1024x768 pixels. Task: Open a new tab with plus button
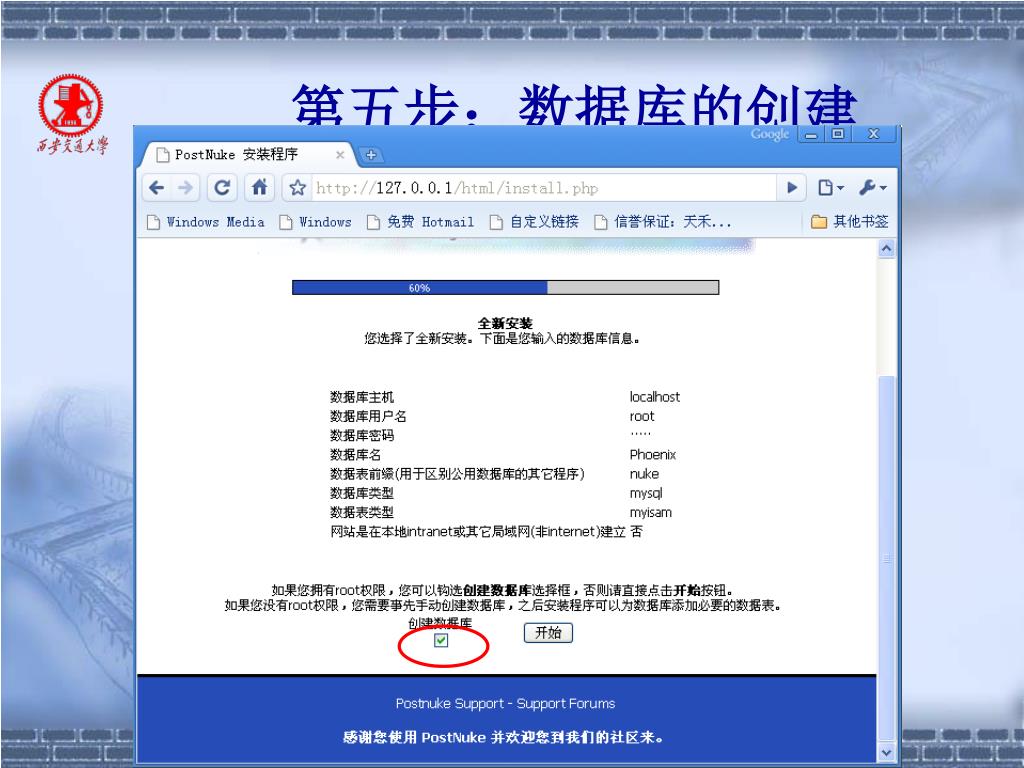coord(371,155)
